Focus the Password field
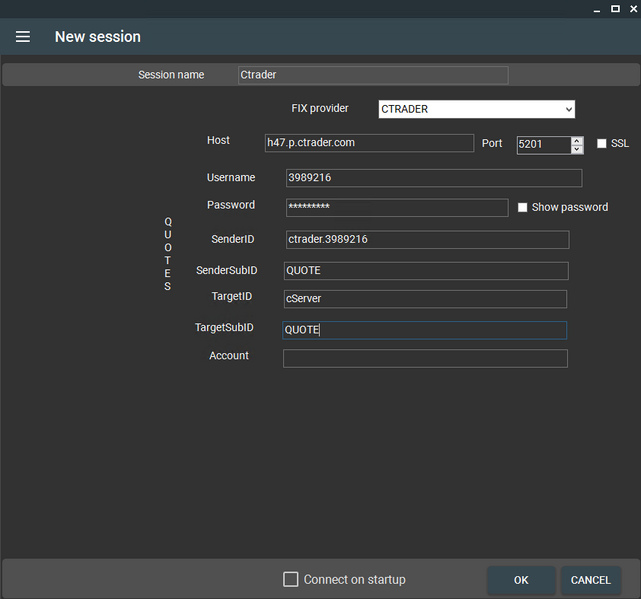 [396, 207]
